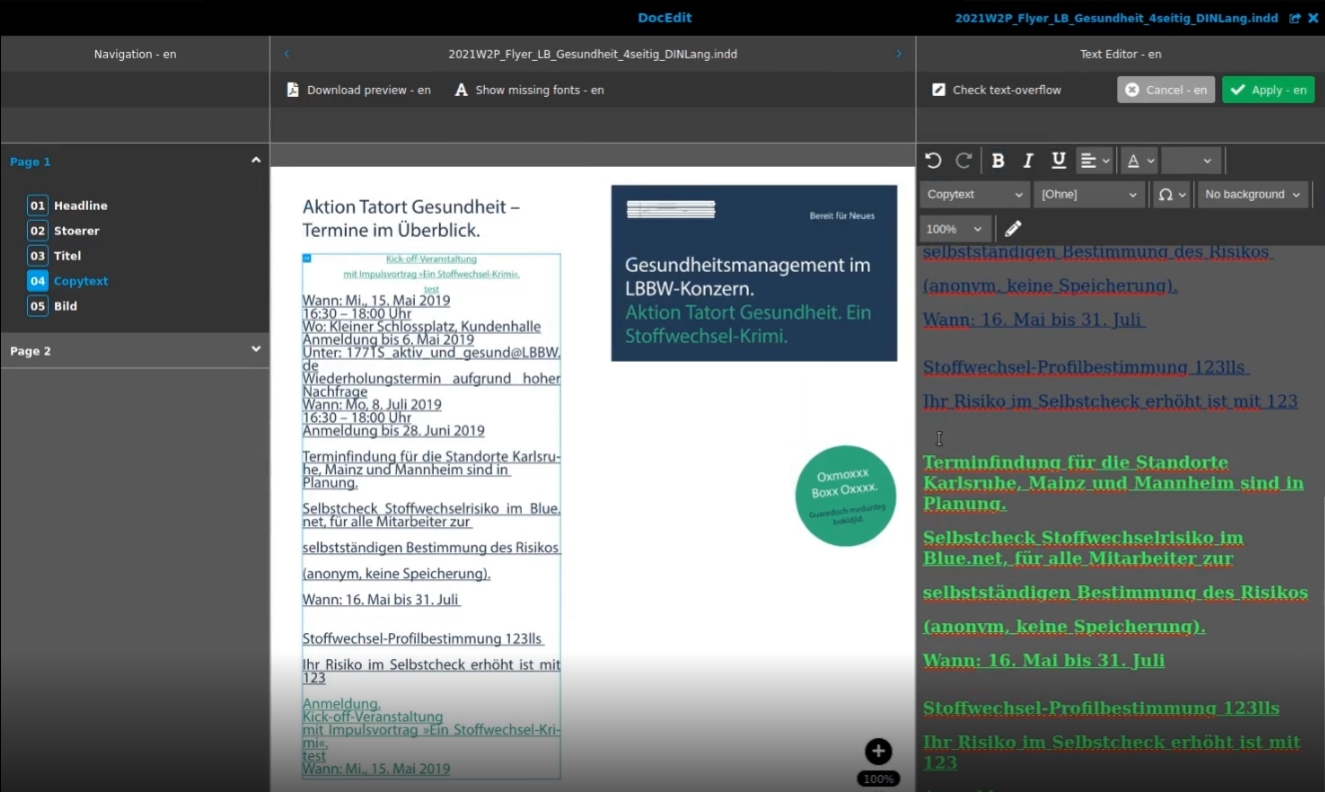
Task: Select the 05 Bild item
Action: (52, 306)
